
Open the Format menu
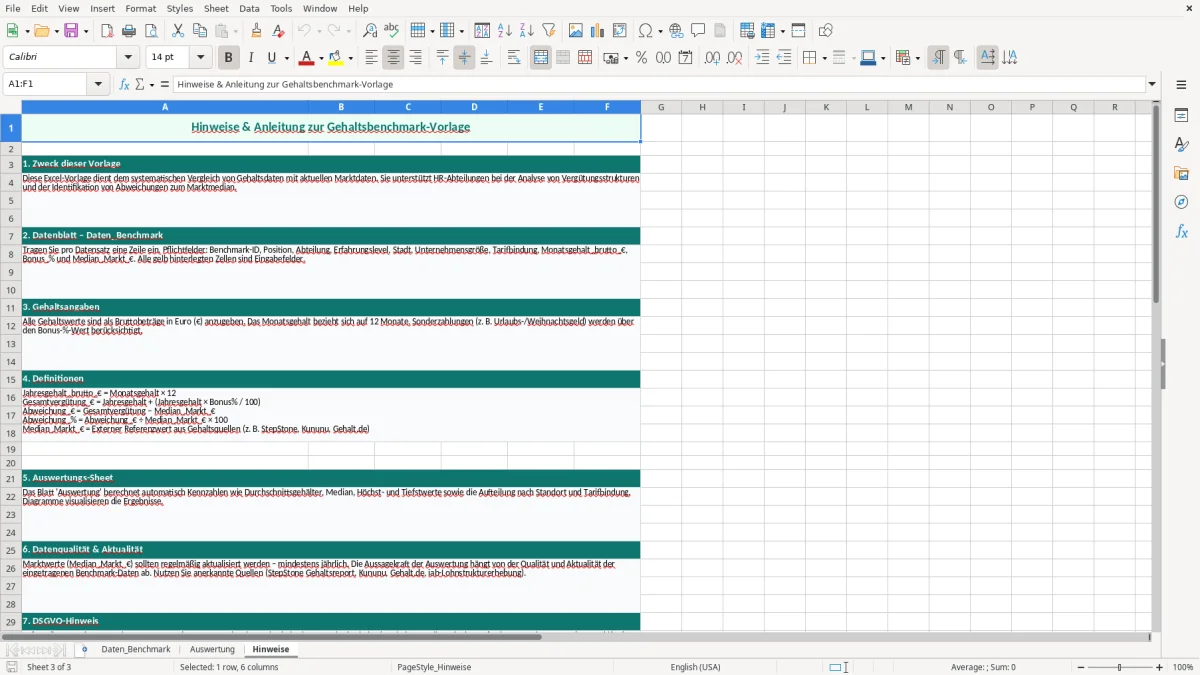point(140,8)
